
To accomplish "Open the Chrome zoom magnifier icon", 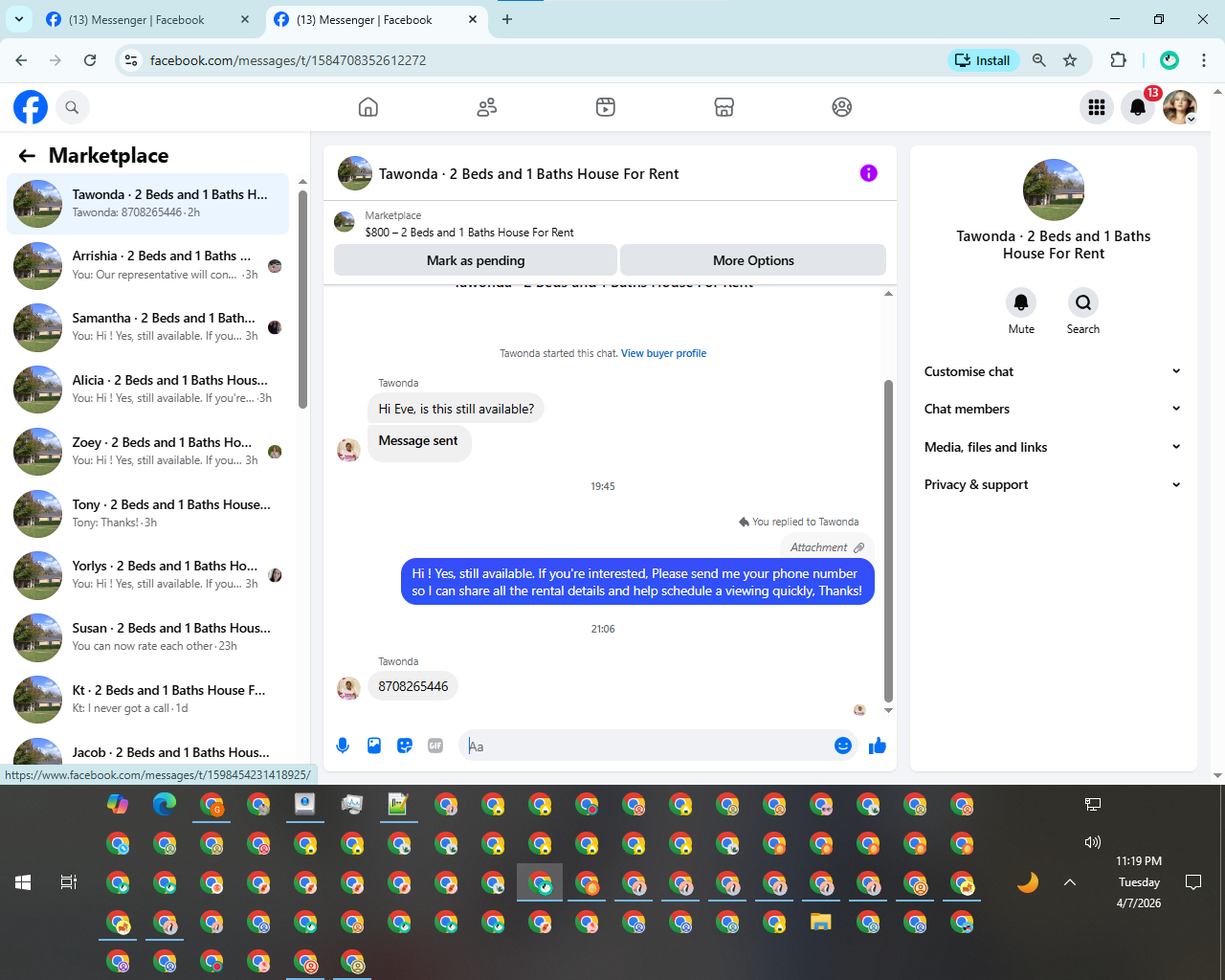I will [1039, 60].
